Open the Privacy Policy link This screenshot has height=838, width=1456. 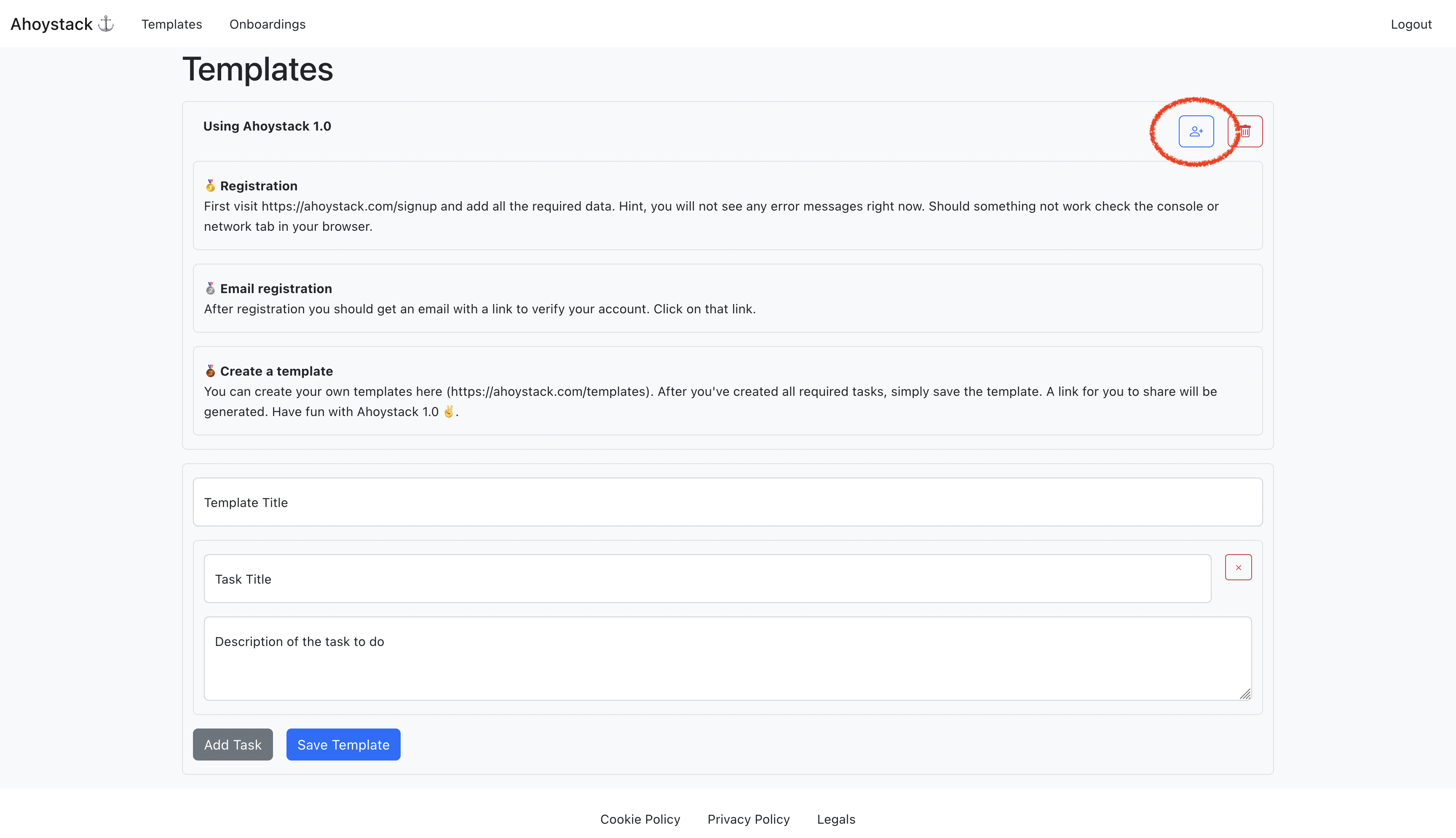(x=749, y=819)
